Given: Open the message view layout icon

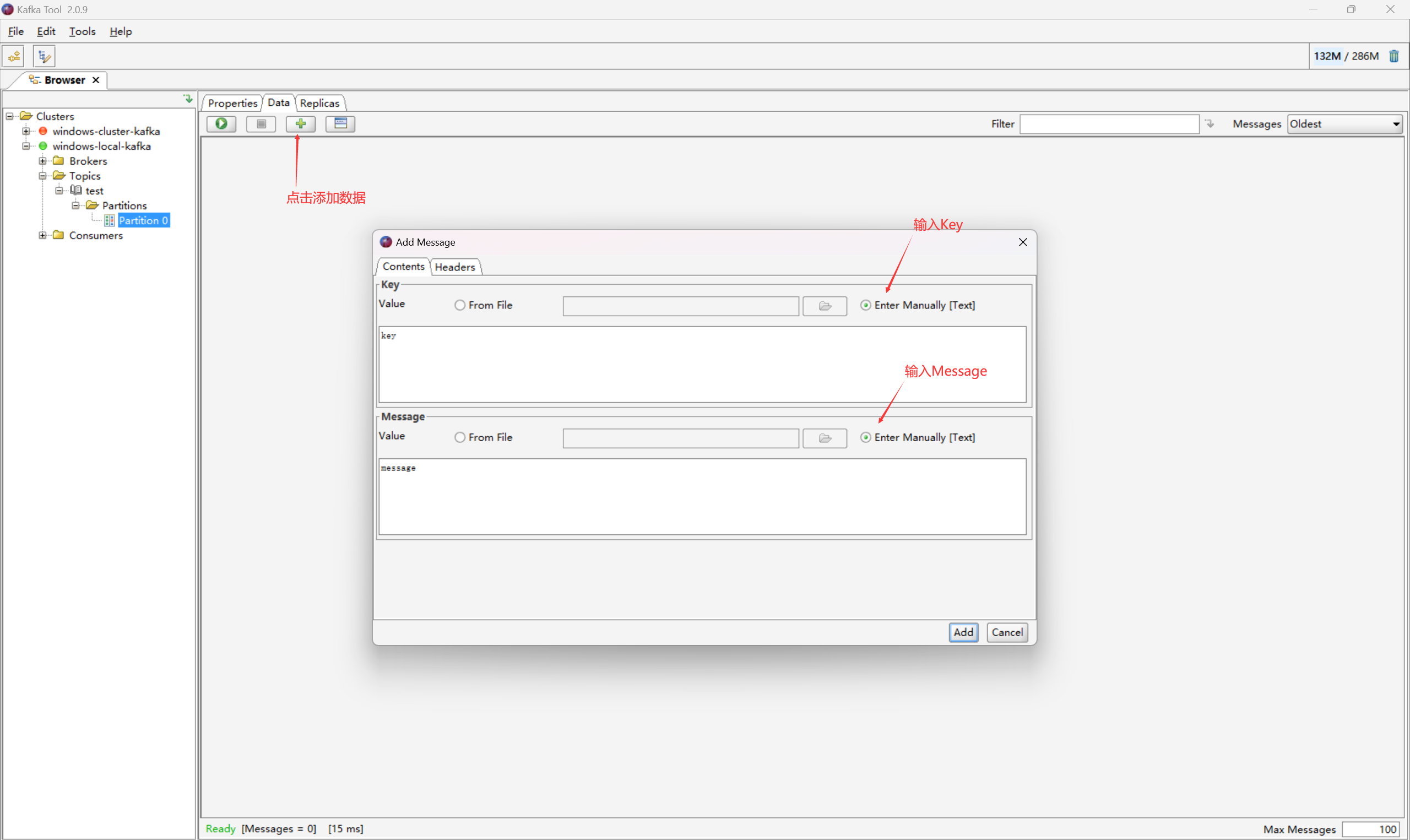Looking at the screenshot, I should pyautogui.click(x=340, y=123).
